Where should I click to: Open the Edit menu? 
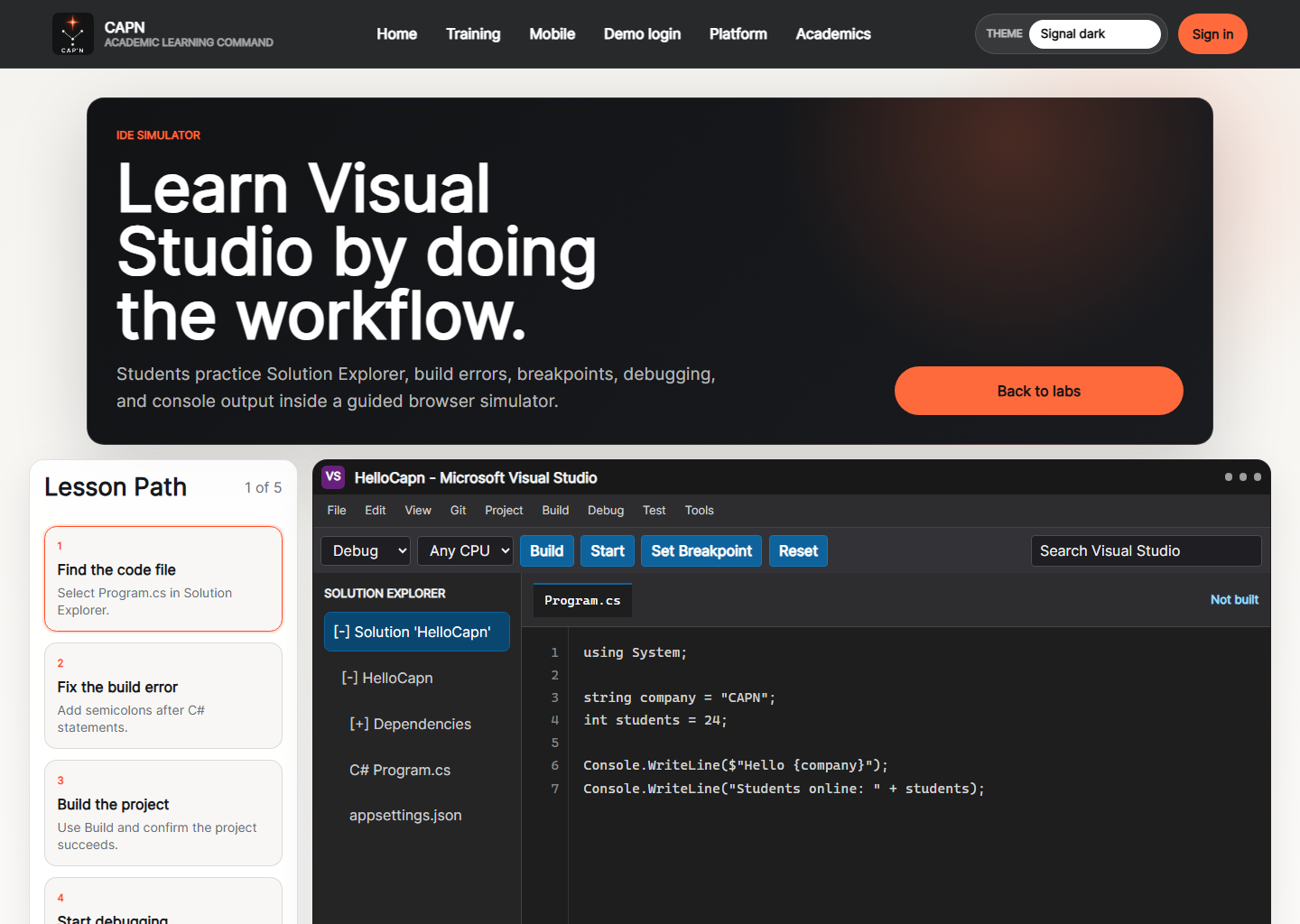pos(376,511)
